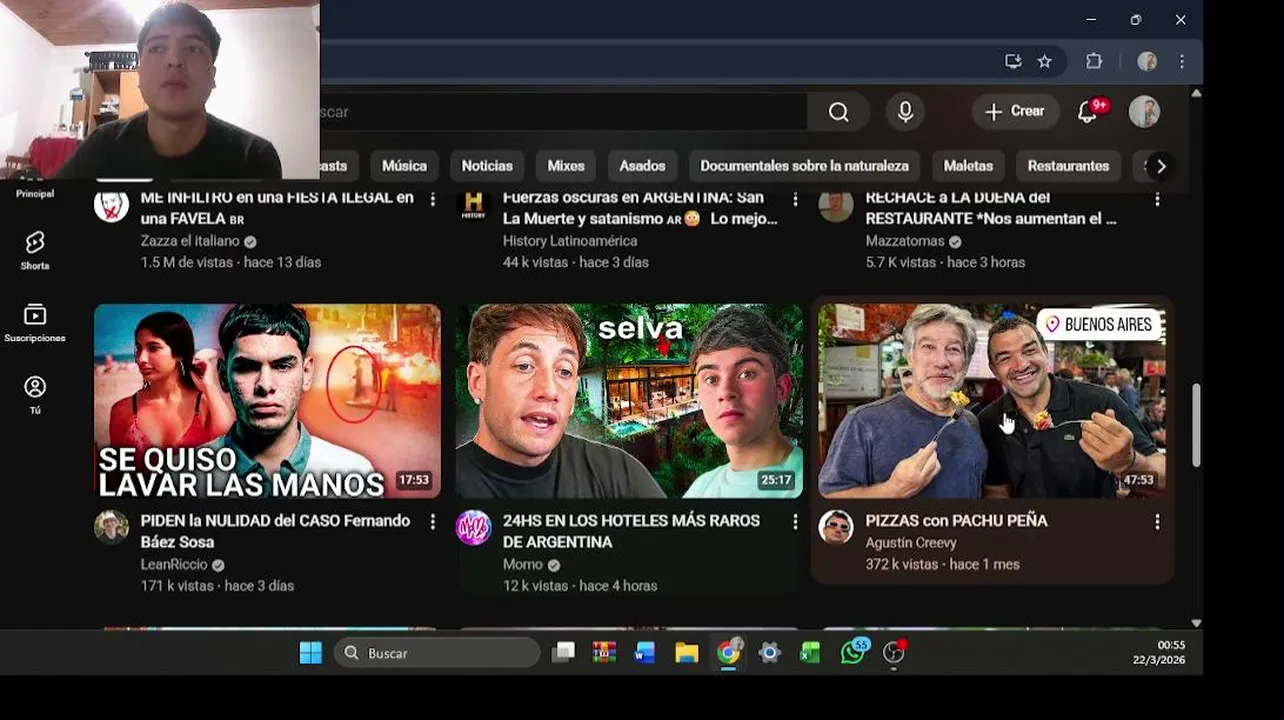
Task: Go to the Mazzatomas channel name
Action: pyautogui.click(x=905, y=241)
